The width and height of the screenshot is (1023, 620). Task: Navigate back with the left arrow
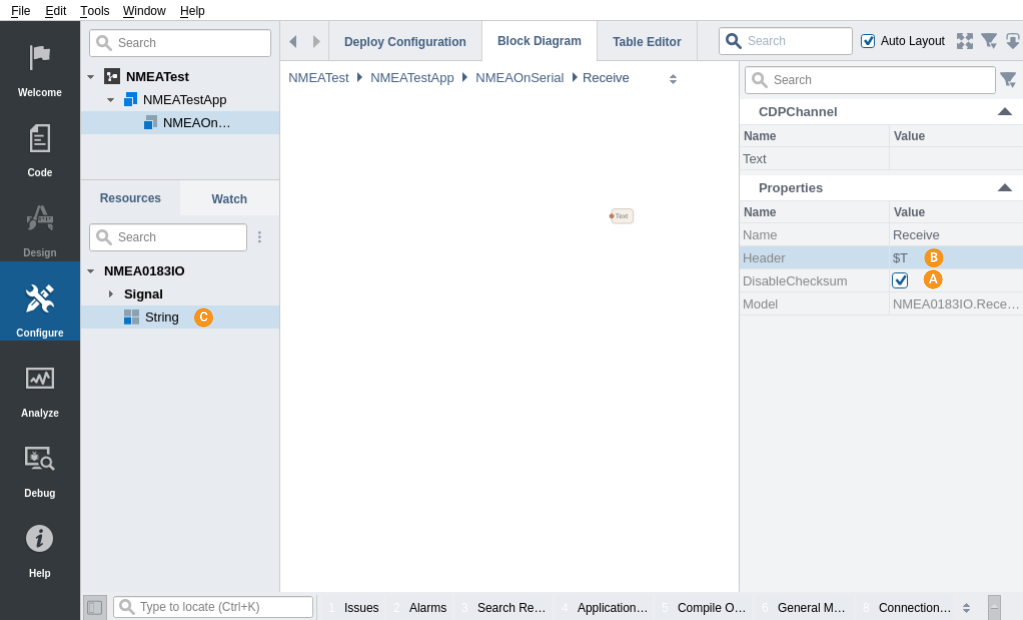(x=293, y=41)
